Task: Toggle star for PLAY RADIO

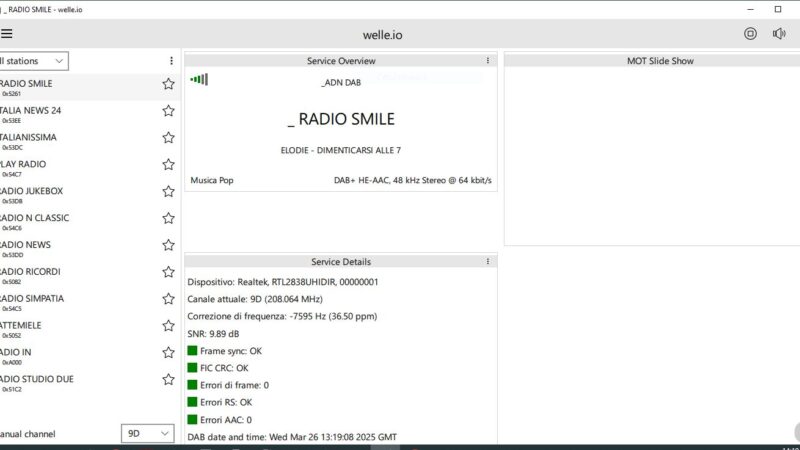Action: [168, 164]
